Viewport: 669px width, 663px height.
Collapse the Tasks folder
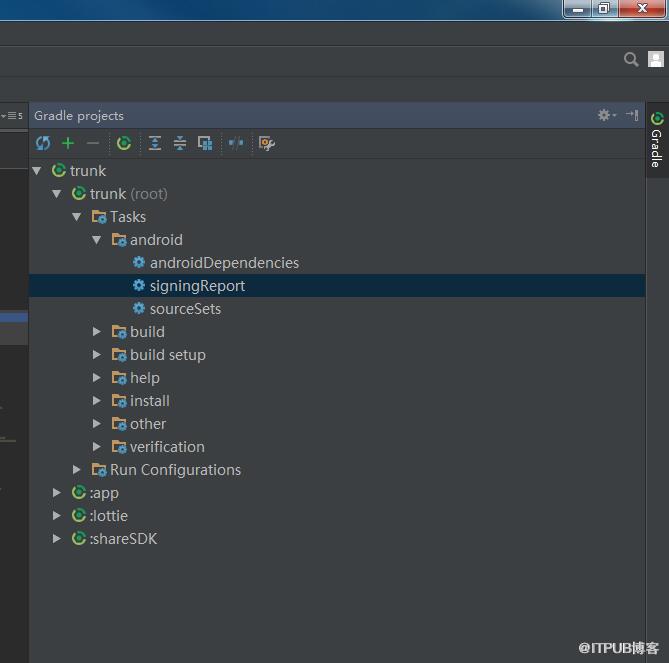point(77,217)
